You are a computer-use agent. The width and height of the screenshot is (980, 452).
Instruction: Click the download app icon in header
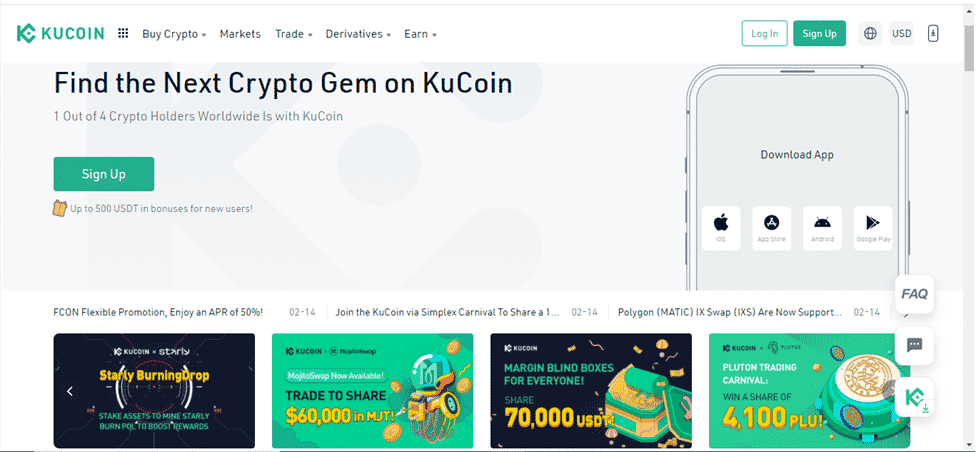click(932, 34)
